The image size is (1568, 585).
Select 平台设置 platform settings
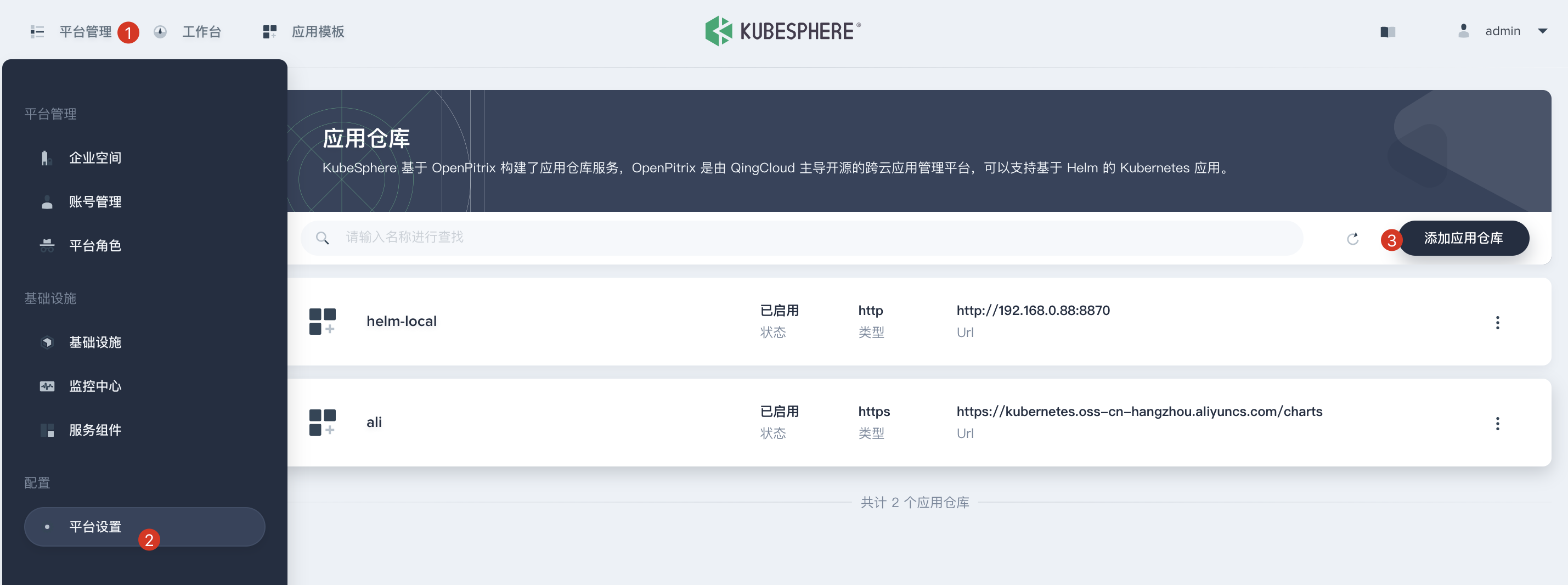(145, 527)
